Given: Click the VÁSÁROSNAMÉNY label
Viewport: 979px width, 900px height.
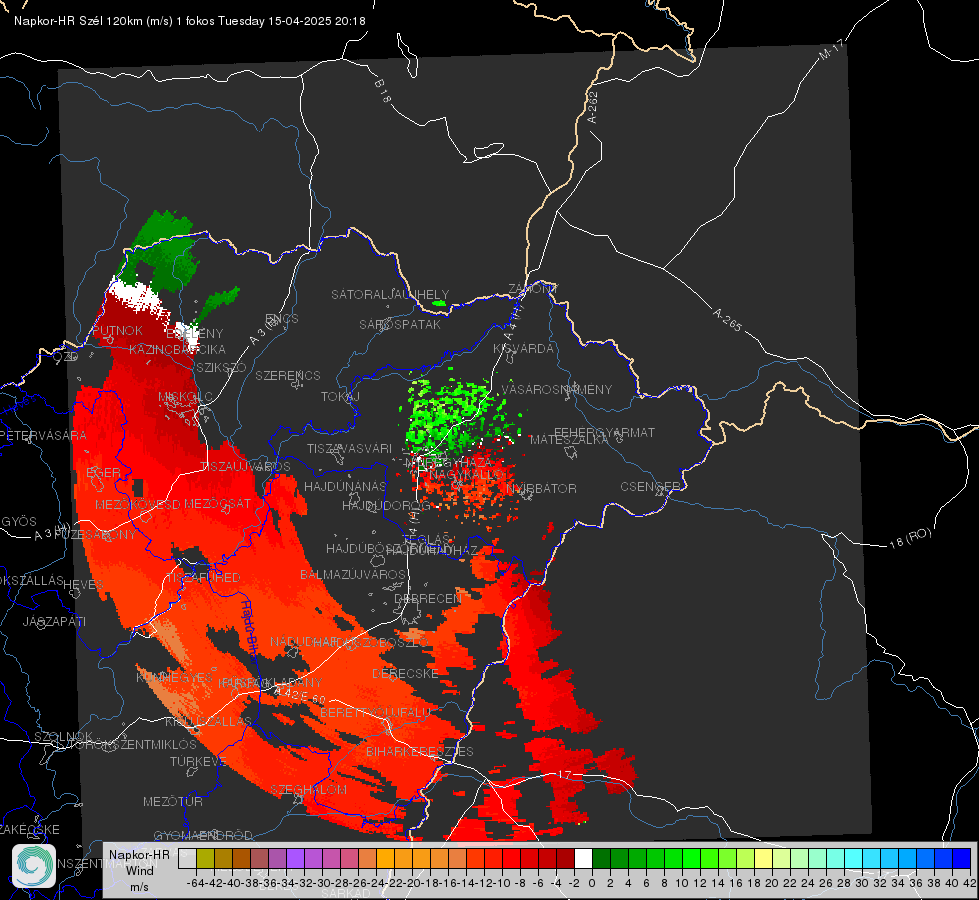Looking at the screenshot, I should pos(557,389).
